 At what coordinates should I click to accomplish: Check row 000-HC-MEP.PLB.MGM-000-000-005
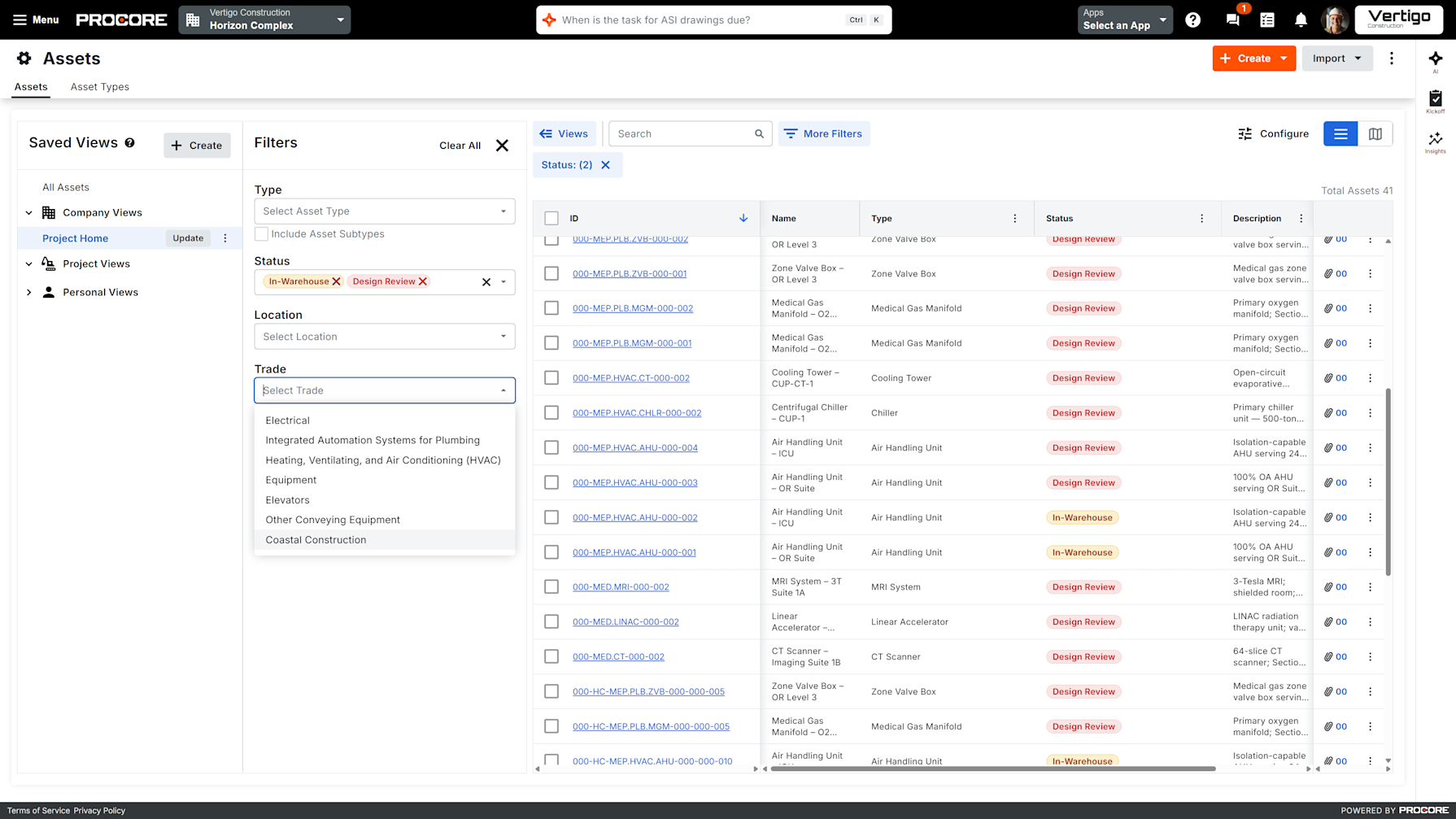tap(551, 726)
